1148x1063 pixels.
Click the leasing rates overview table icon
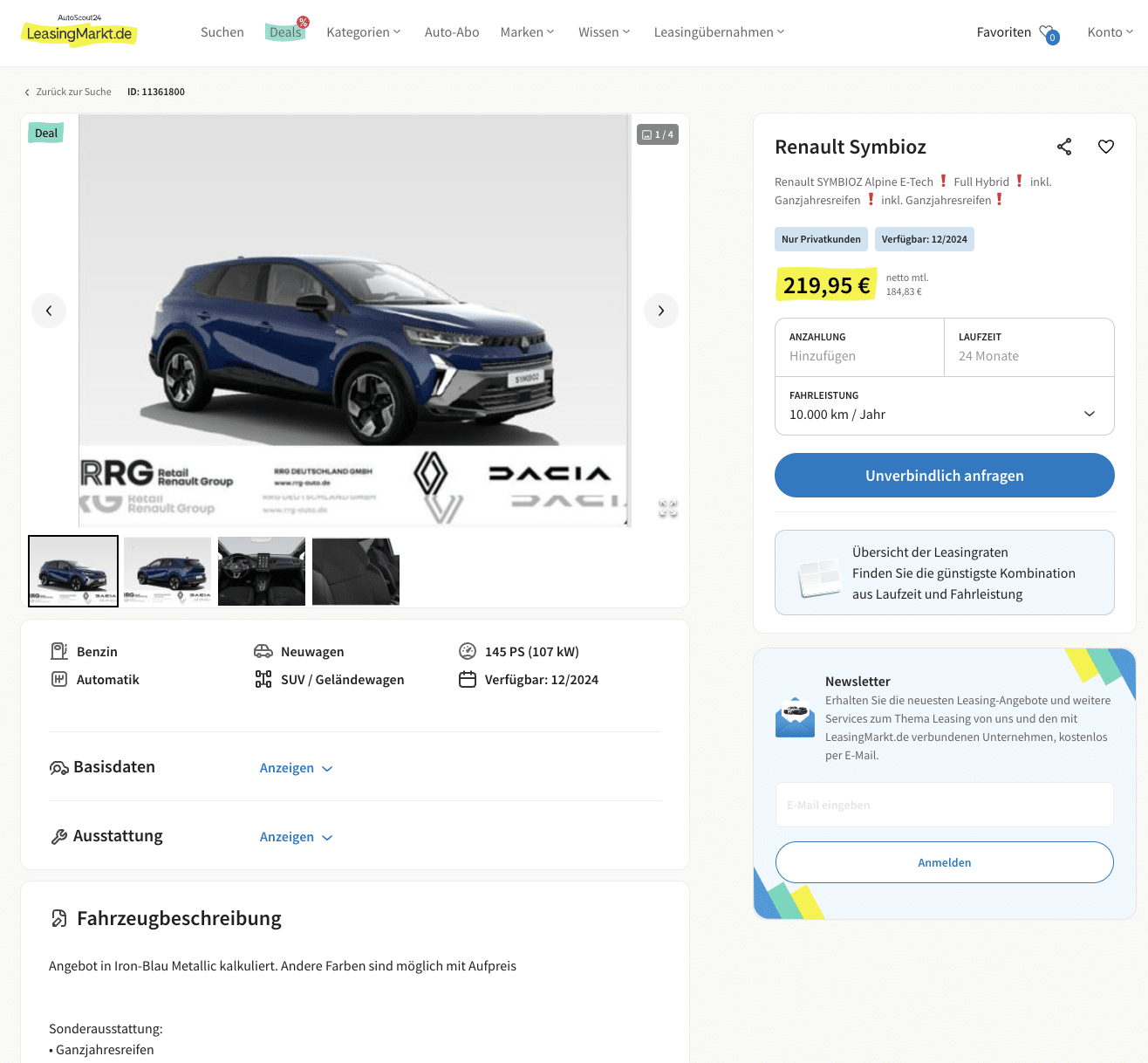[819, 578]
